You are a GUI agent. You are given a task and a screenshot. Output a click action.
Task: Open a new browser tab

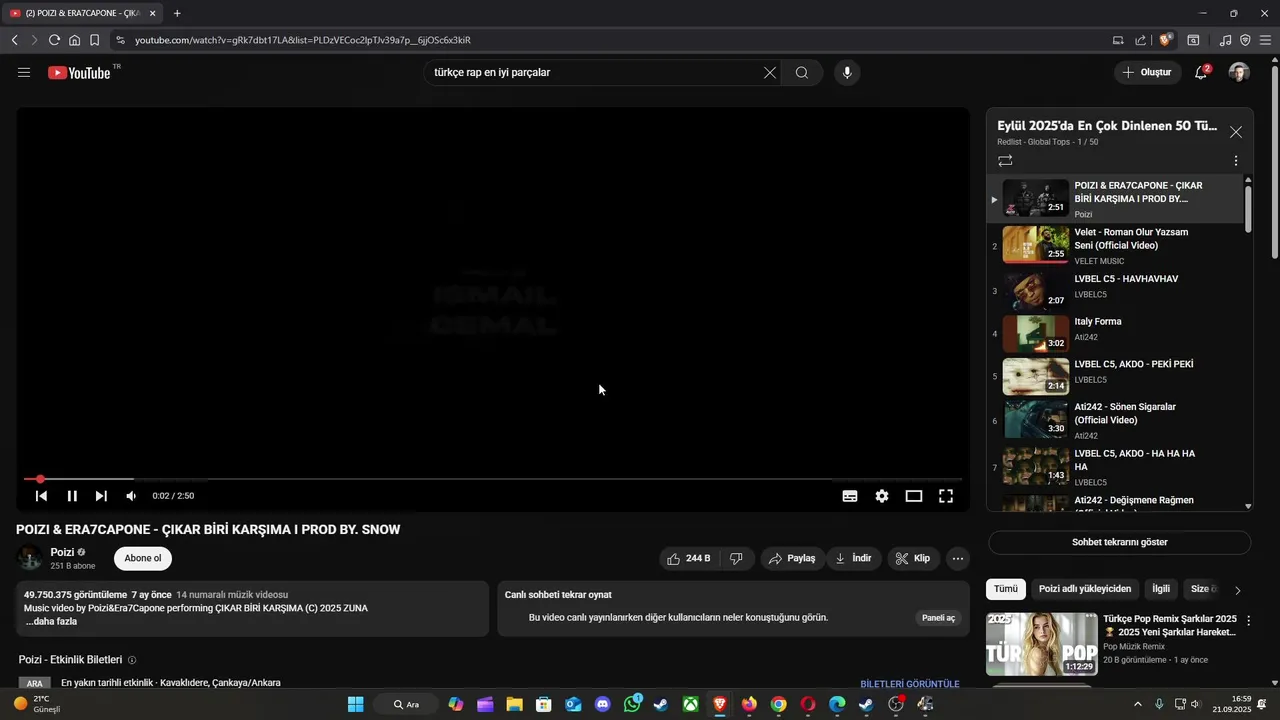(x=177, y=13)
